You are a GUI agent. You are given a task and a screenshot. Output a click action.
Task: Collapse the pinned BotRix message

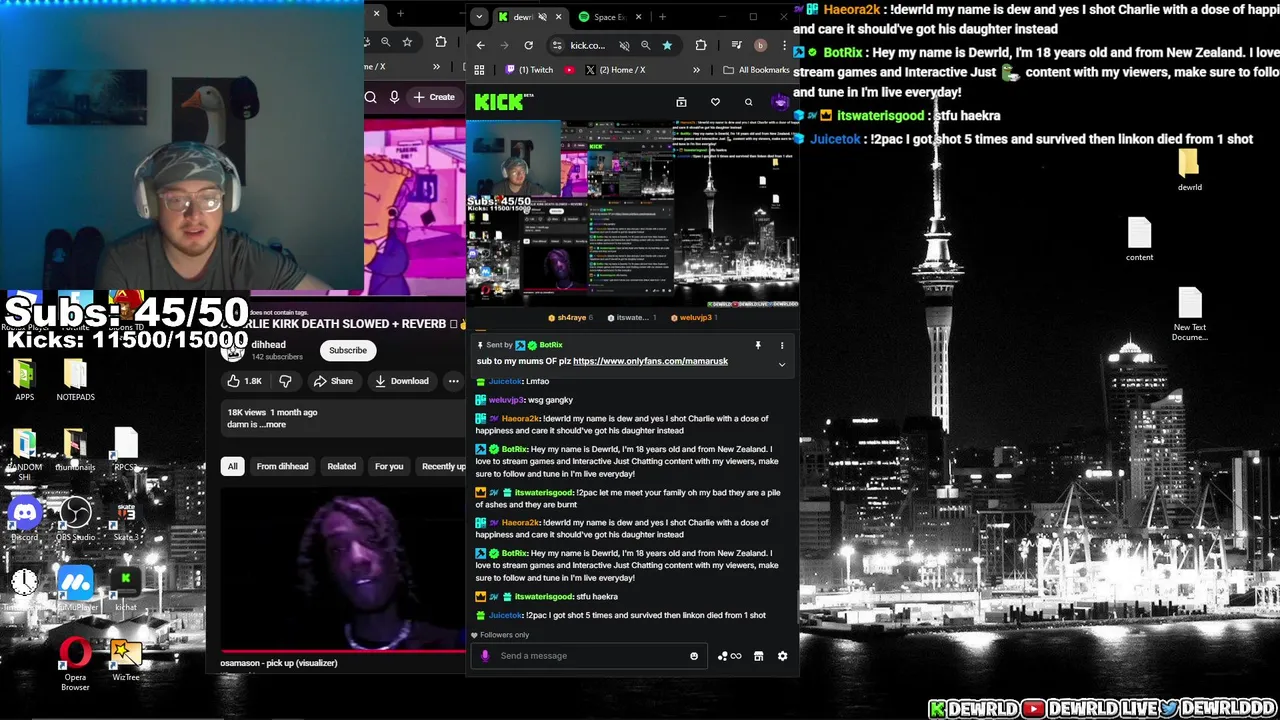coord(782,364)
